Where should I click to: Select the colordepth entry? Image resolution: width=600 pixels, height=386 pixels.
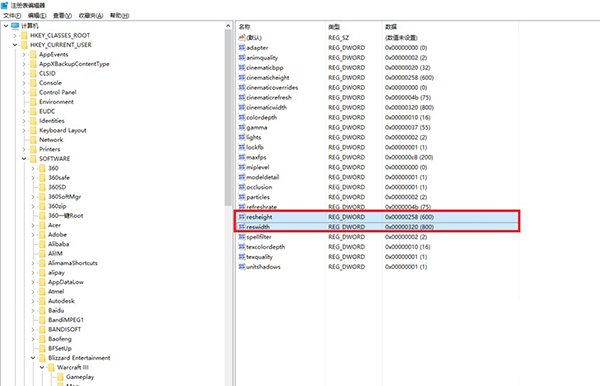tap(261, 117)
